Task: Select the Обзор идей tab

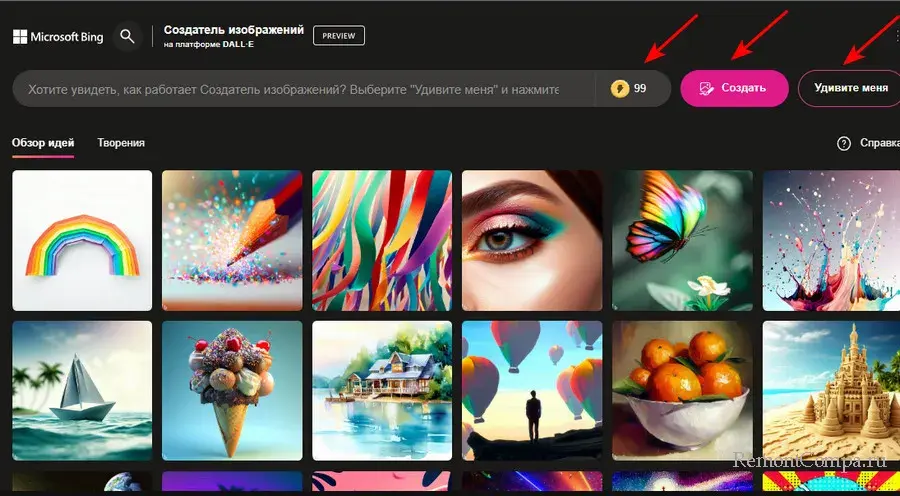Action: point(43,143)
